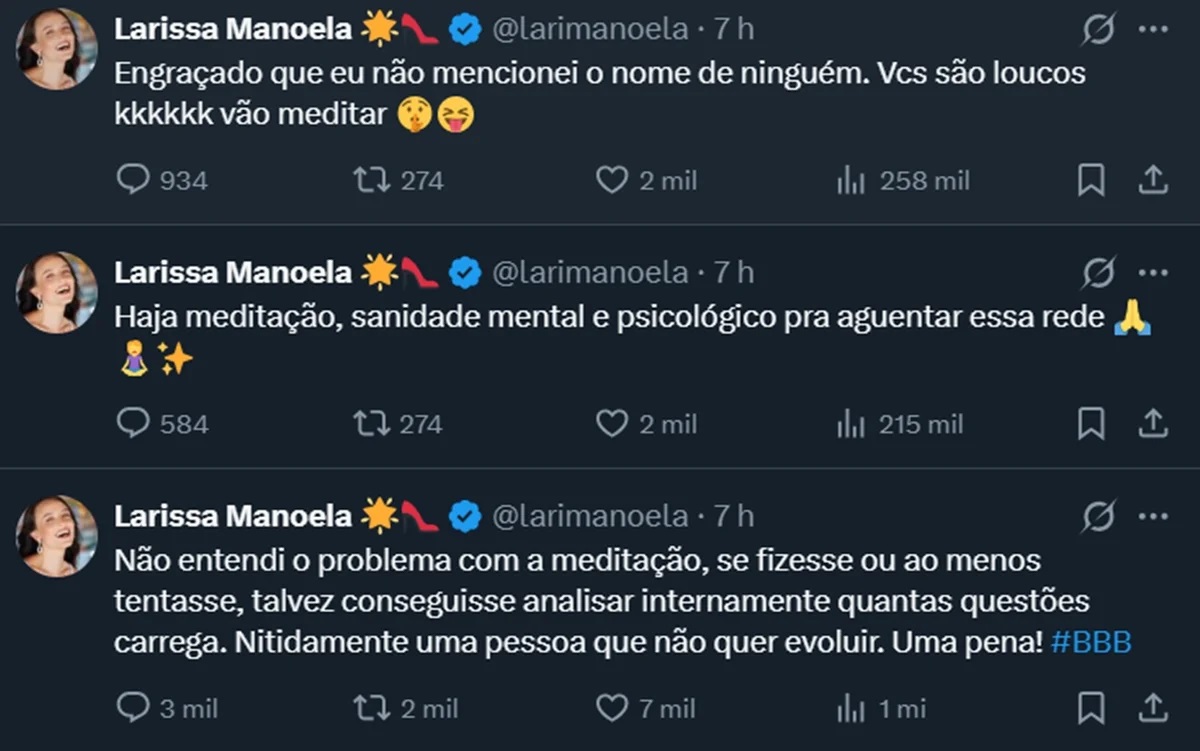Open Larissa Manoela's name on third tweet
1200x751 pixels.
click(x=233, y=516)
